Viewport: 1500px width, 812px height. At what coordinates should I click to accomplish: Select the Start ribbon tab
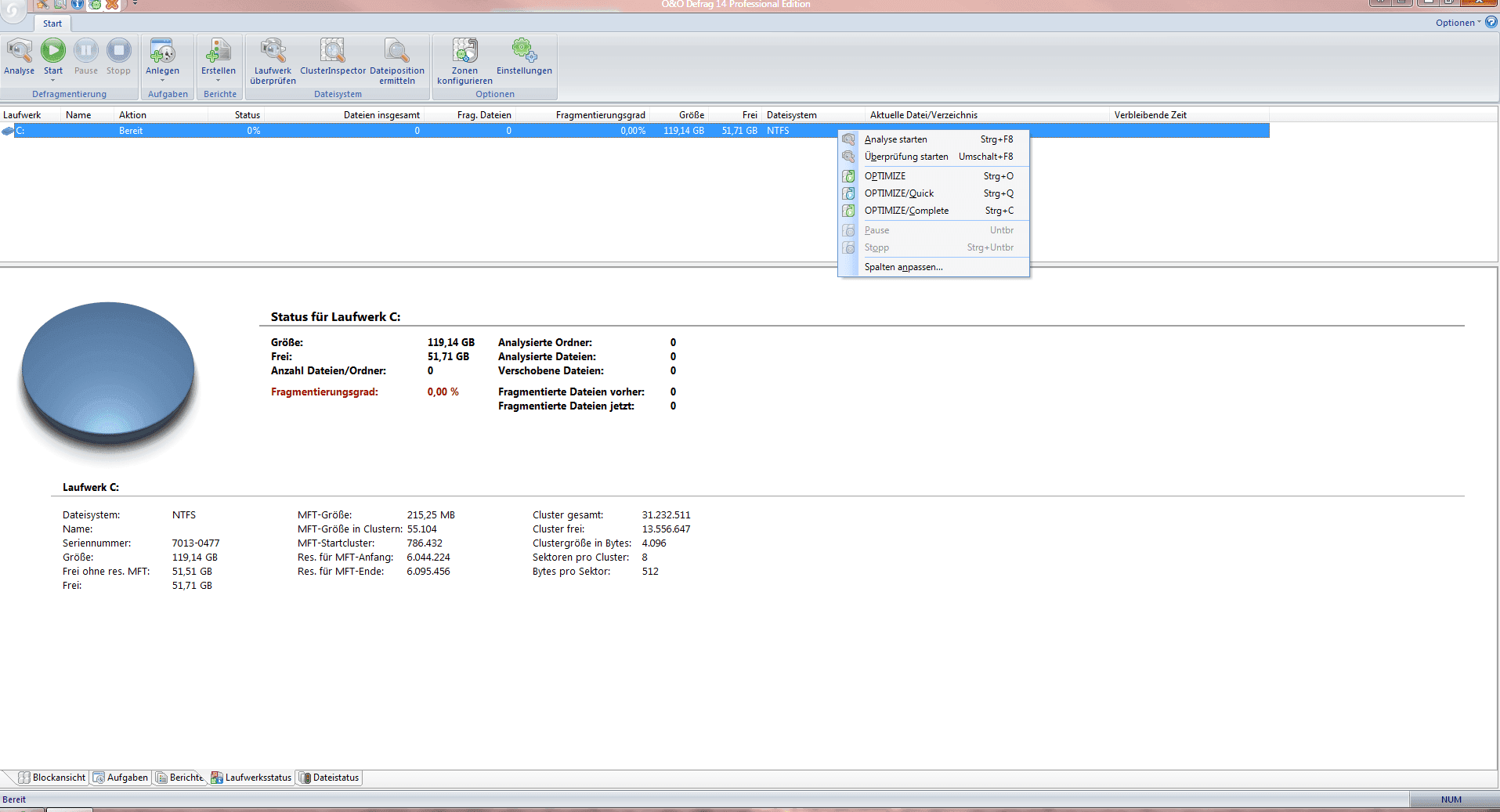[x=52, y=23]
